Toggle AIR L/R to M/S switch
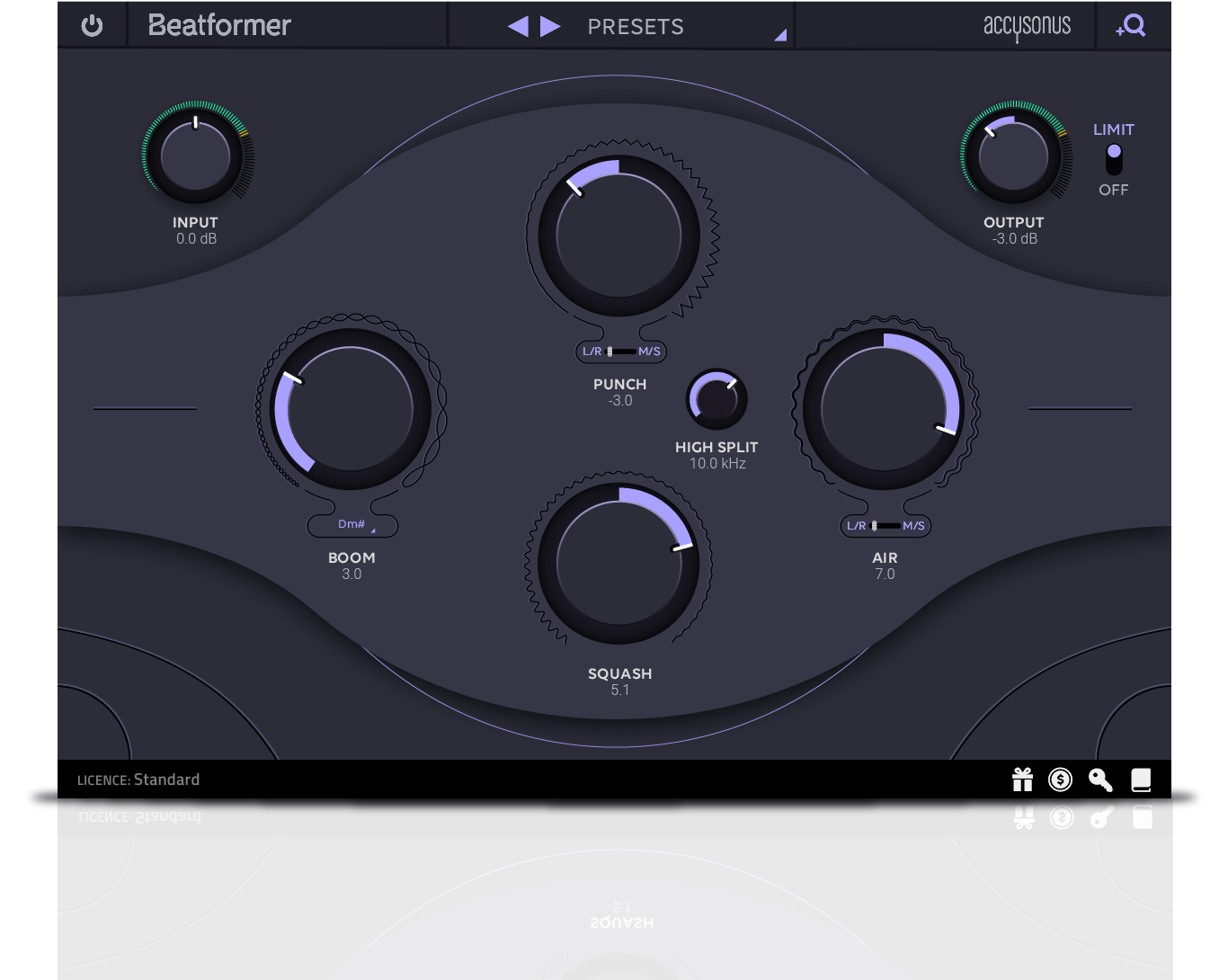1228x980 pixels. [x=885, y=526]
